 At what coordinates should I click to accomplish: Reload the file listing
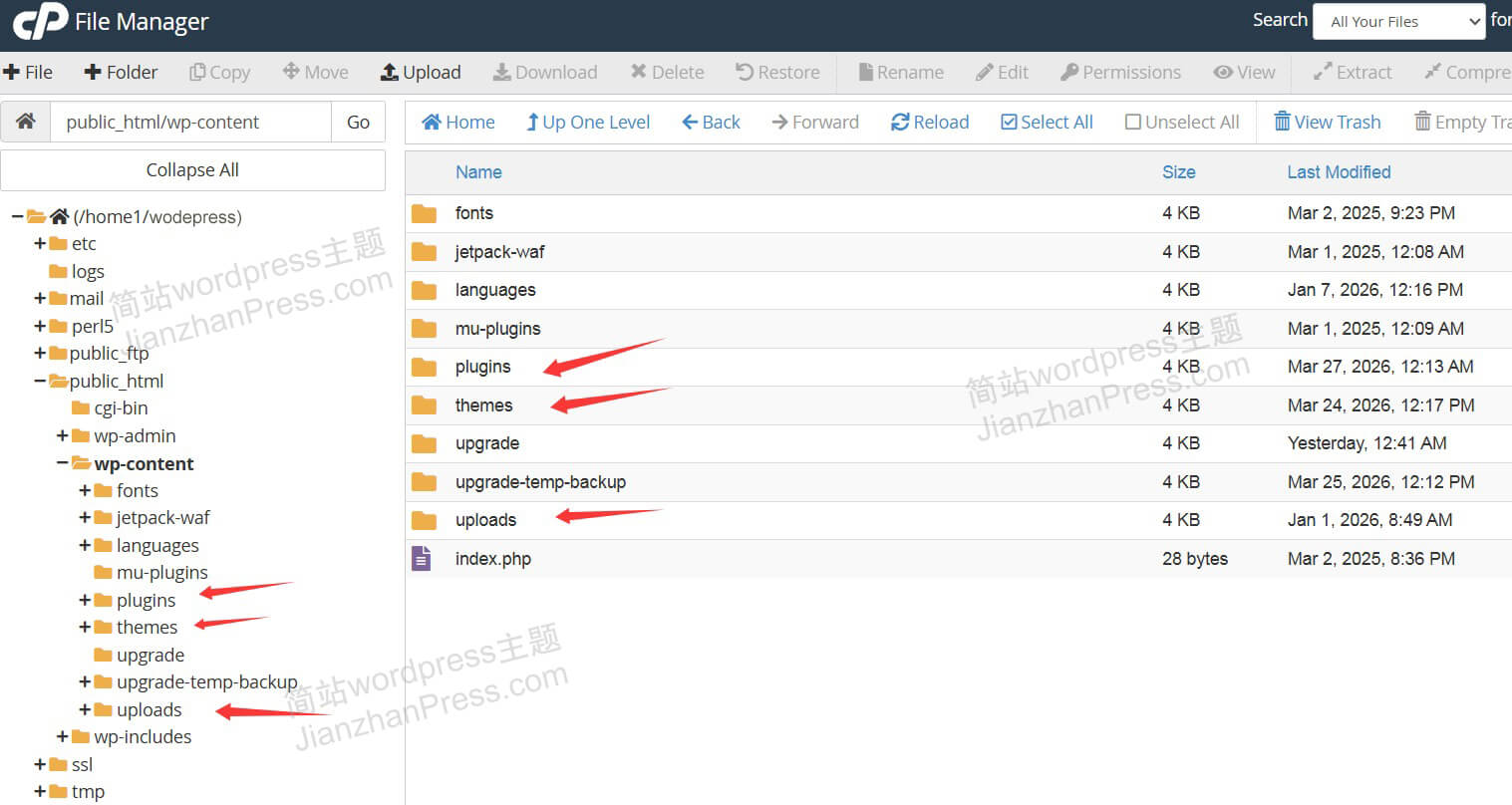(x=929, y=122)
